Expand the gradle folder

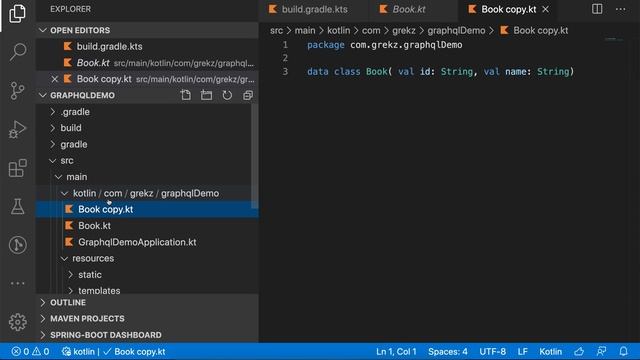(147, 144)
